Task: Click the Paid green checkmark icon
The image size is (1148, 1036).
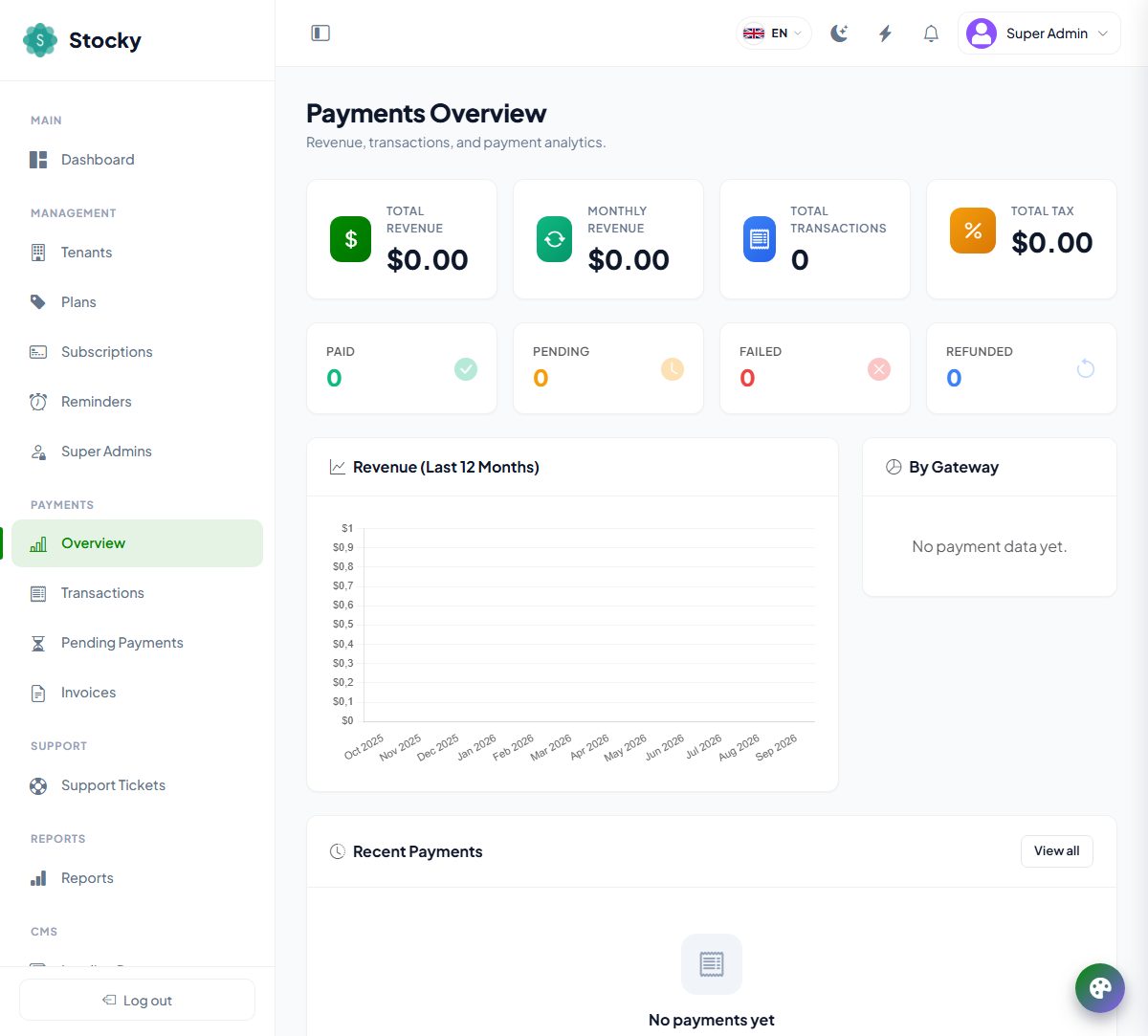Action: [466, 368]
